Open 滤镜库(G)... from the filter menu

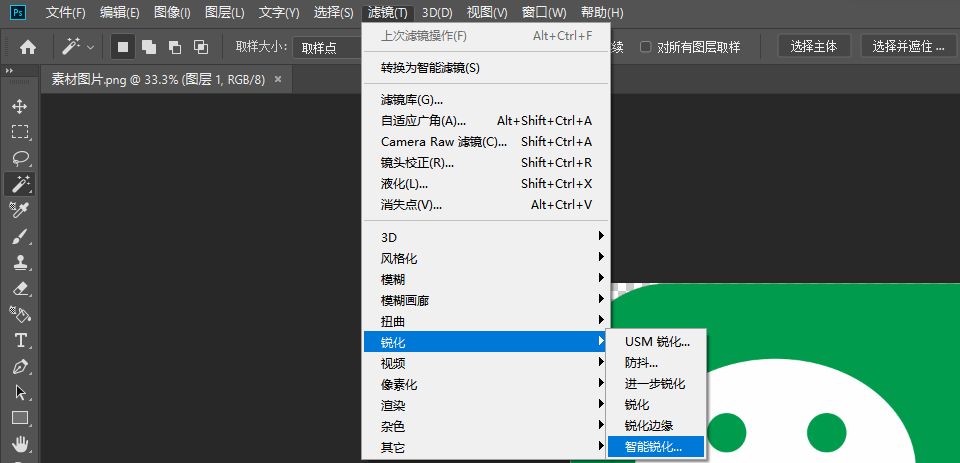486,99
